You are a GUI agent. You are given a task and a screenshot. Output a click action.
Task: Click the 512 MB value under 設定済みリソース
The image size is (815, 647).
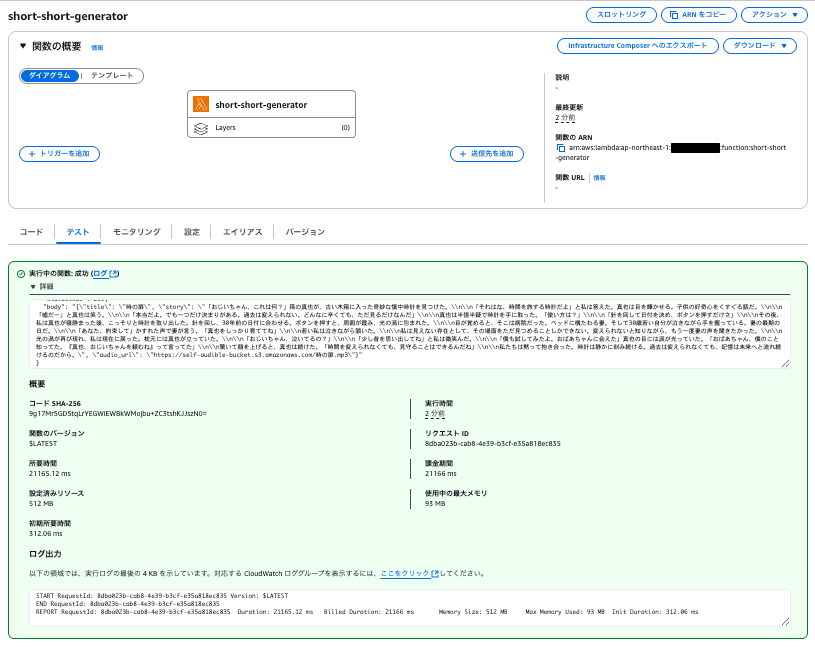pos(41,504)
